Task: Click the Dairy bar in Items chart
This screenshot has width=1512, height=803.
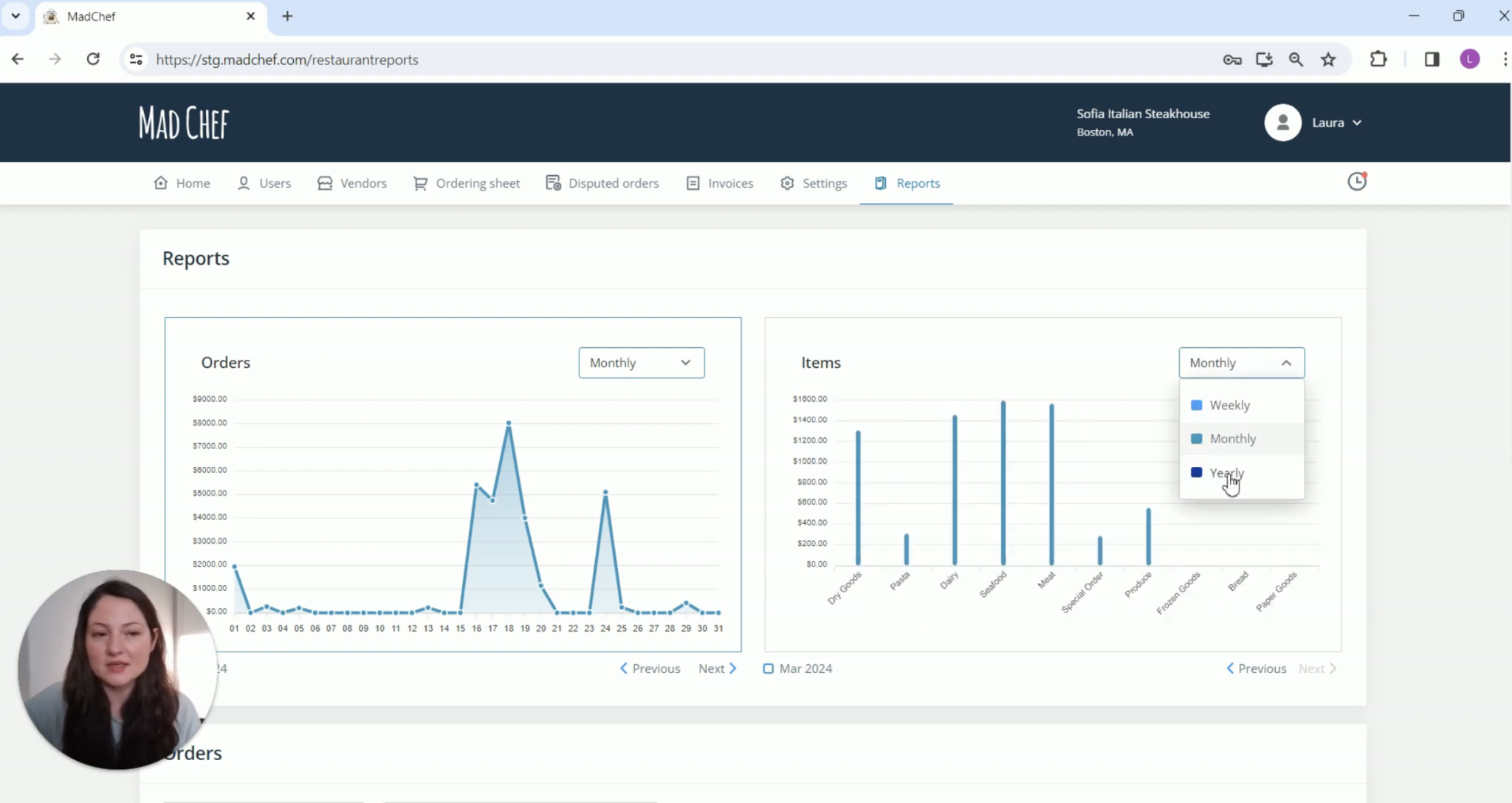Action: 955,491
